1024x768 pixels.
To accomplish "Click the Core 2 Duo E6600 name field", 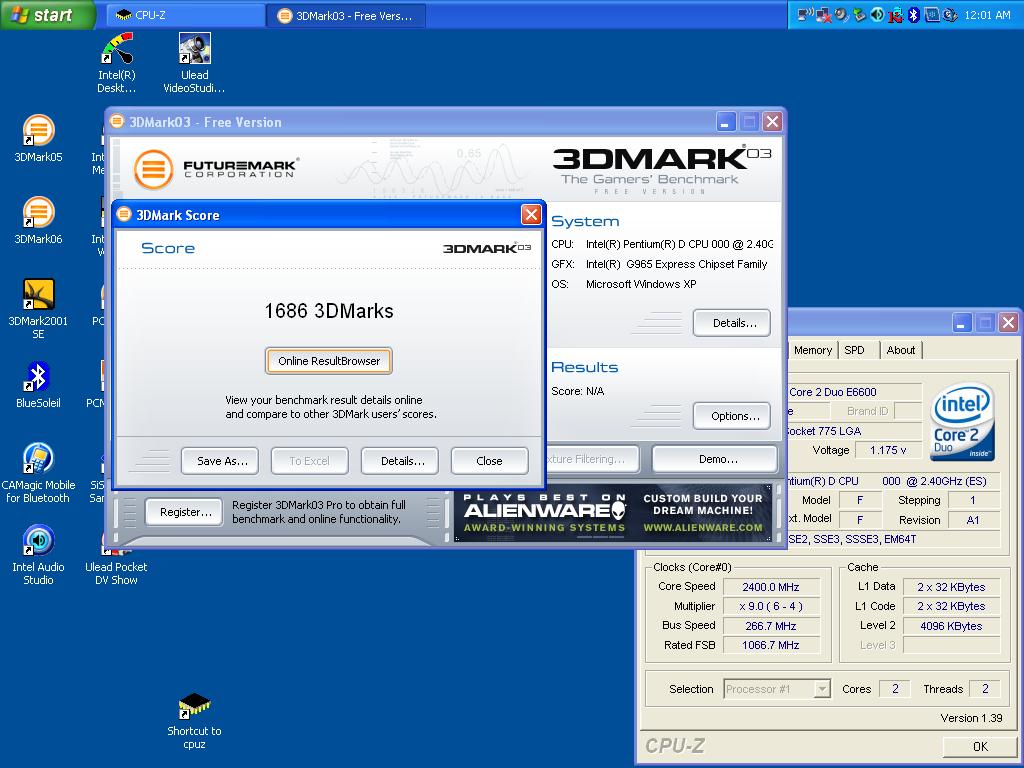I will (x=855, y=392).
